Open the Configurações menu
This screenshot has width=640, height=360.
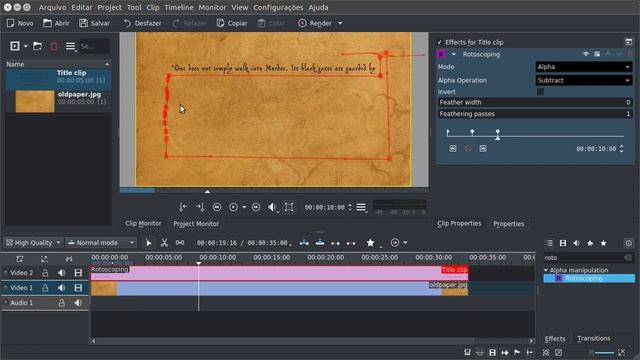(x=278, y=7)
